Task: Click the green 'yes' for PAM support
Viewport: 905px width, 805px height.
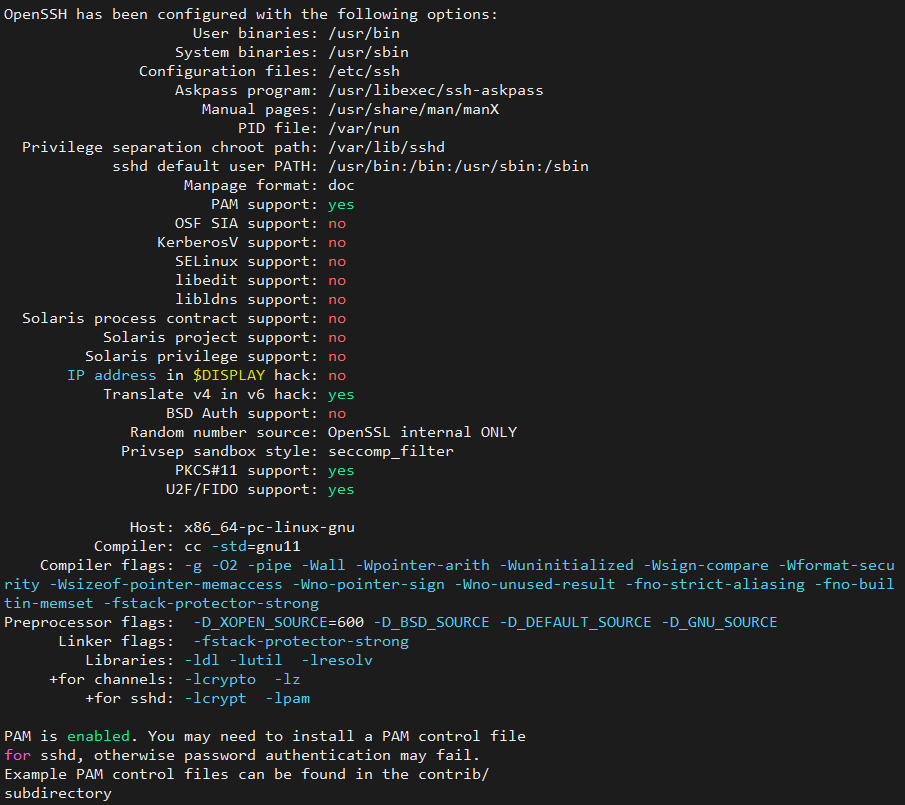Action: pyautogui.click(x=341, y=204)
